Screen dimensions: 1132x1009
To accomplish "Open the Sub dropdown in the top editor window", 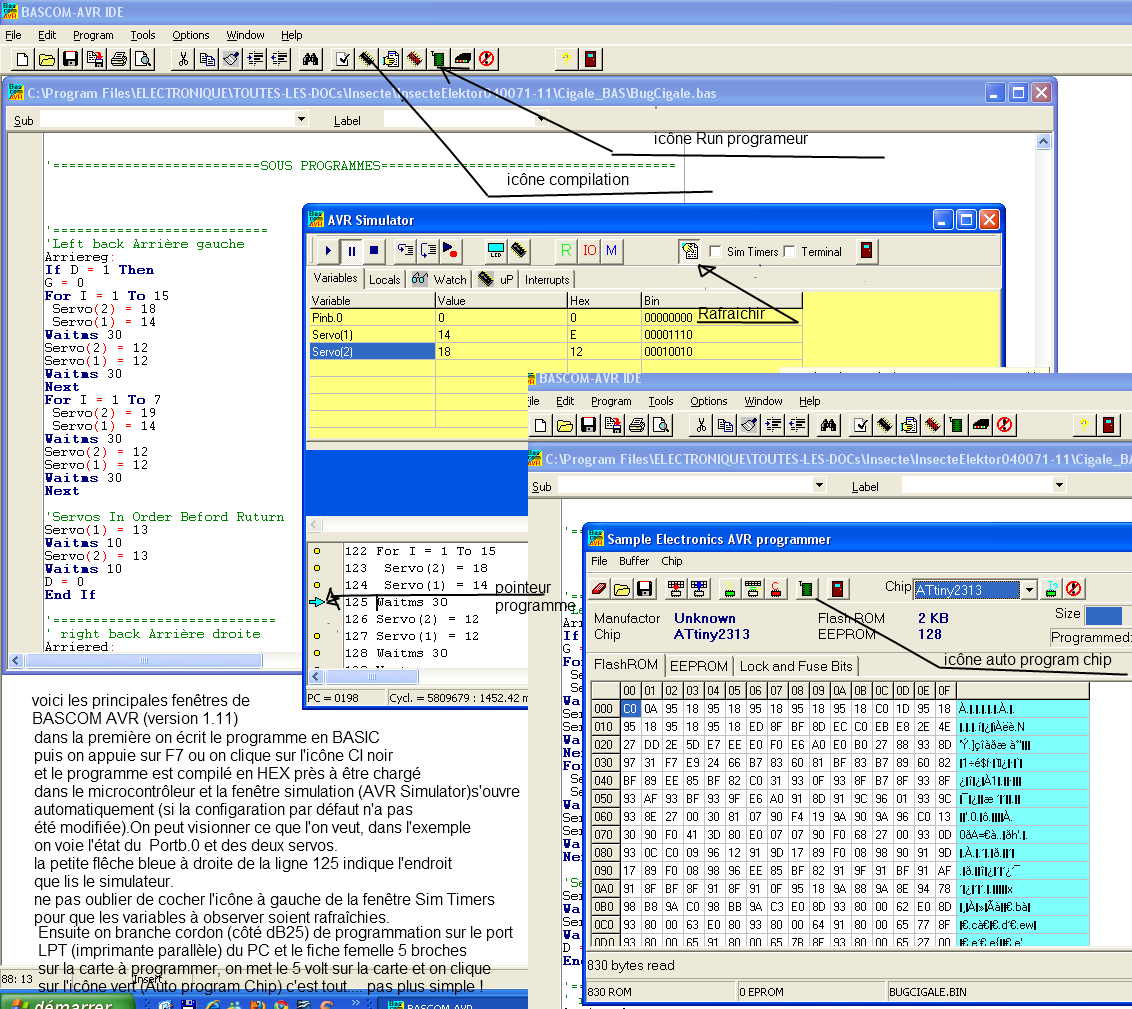I will coord(301,120).
